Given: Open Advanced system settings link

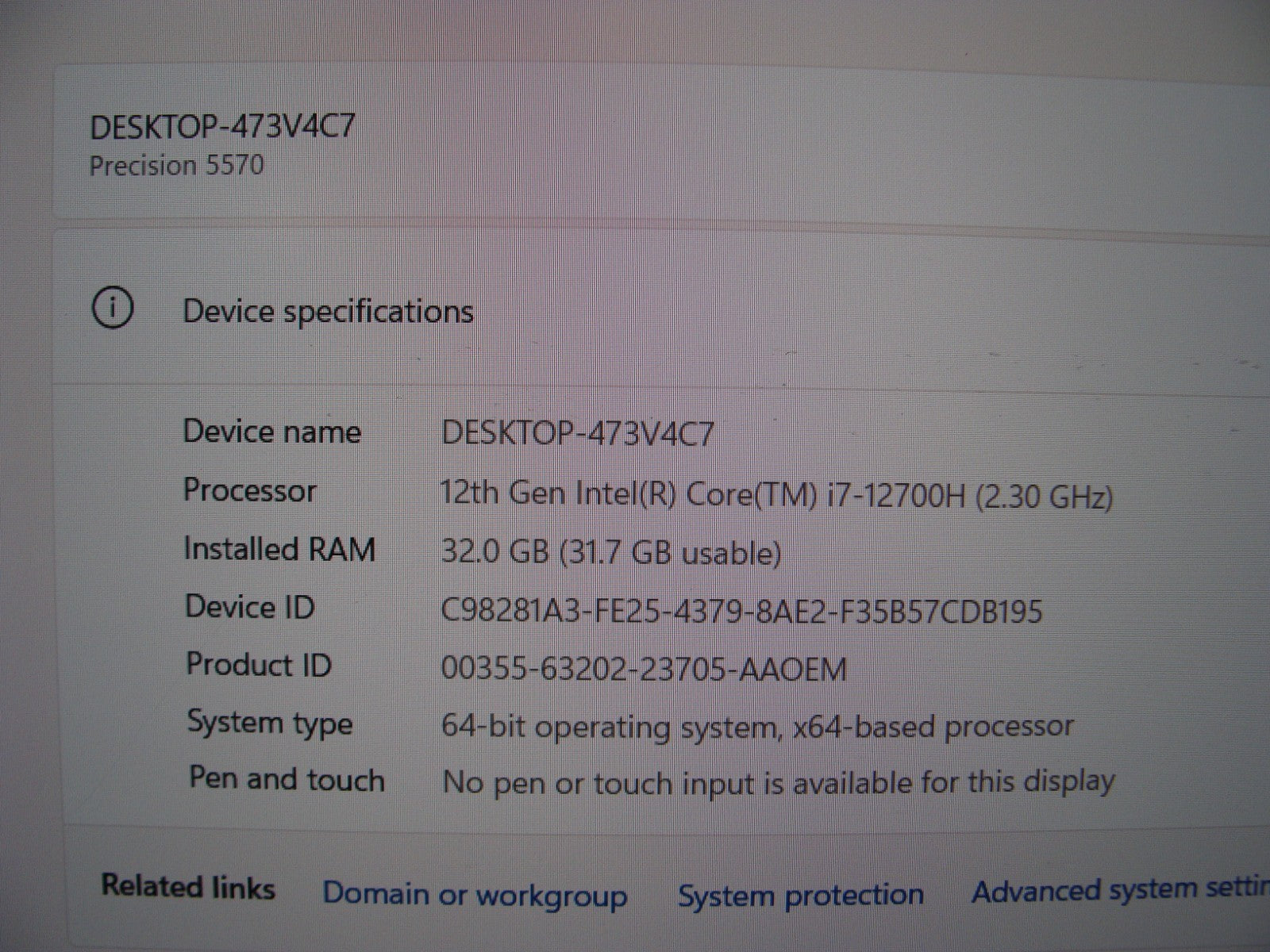Looking at the screenshot, I should (x=1119, y=892).
